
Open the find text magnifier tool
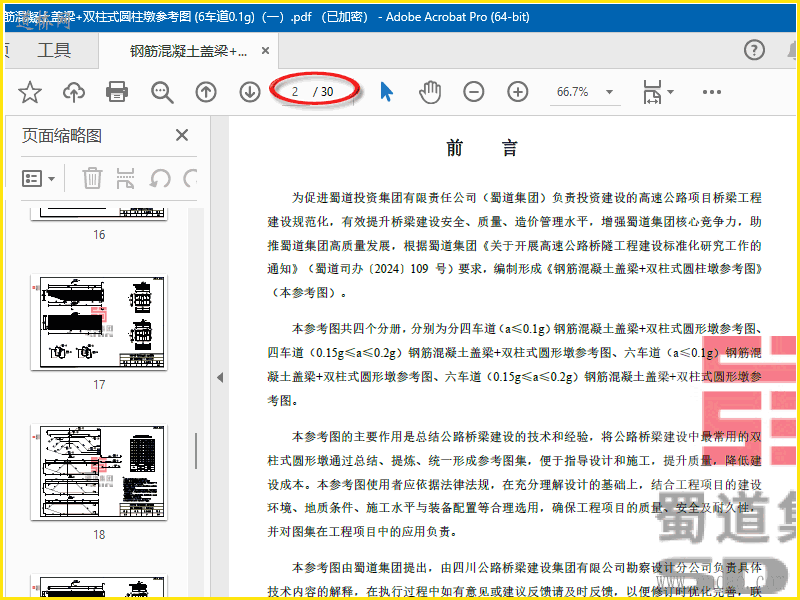pyautogui.click(x=162, y=92)
